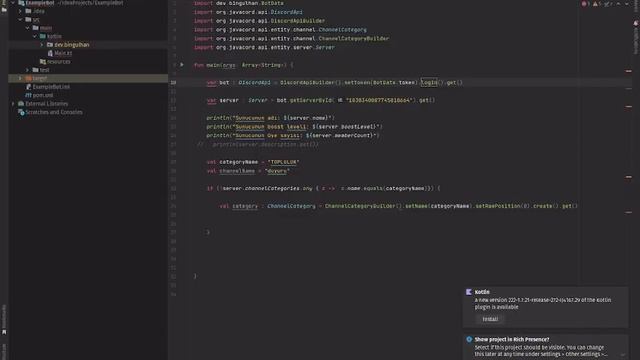
Task: Expand the Rich Presence notification chevron
Action: tap(622, 355)
